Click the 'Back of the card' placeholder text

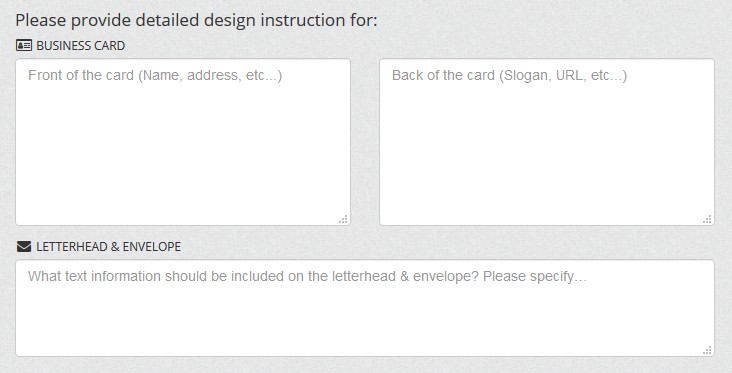point(443,75)
